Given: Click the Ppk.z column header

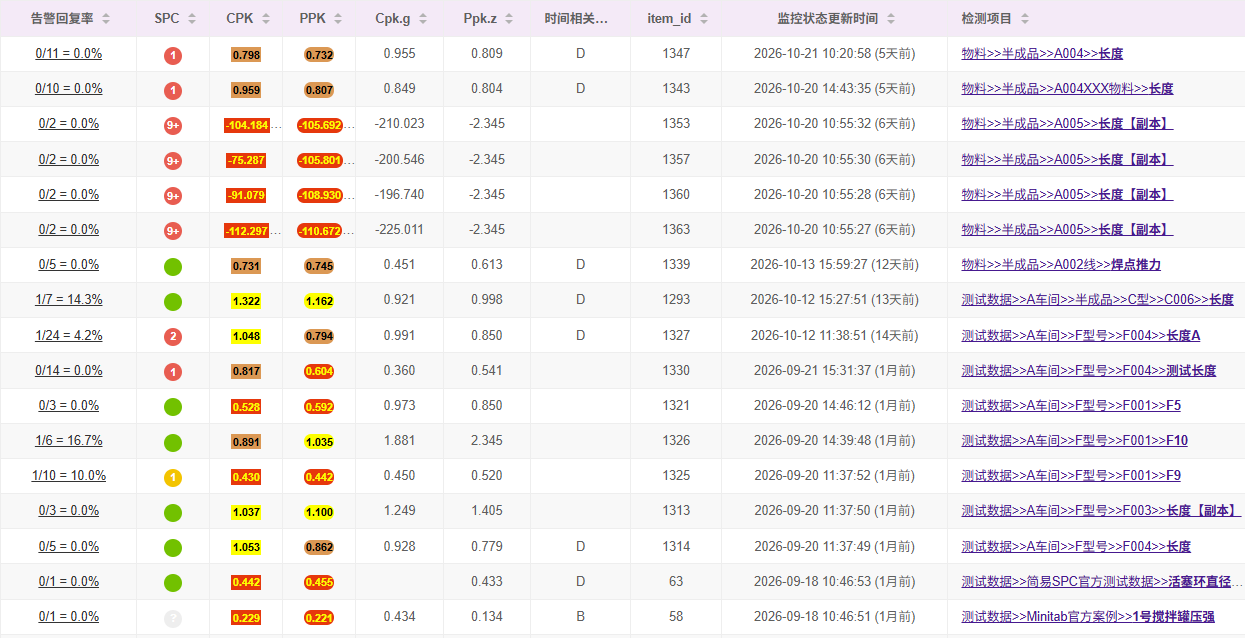Looking at the screenshot, I should pyautogui.click(x=487, y=18).
